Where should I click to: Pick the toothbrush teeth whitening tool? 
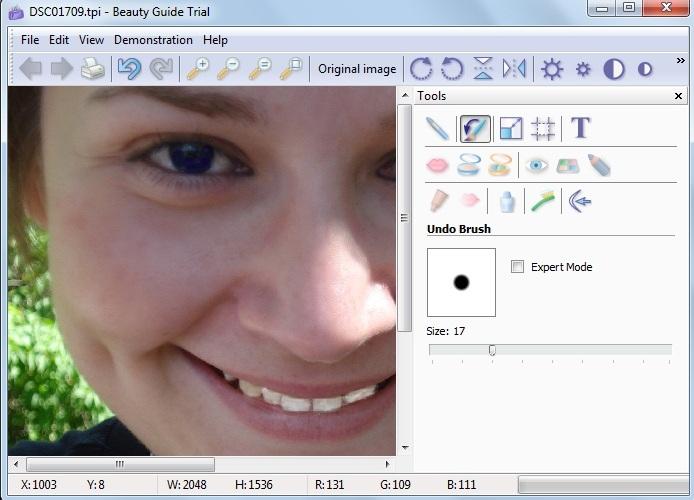tap(543, 202)
